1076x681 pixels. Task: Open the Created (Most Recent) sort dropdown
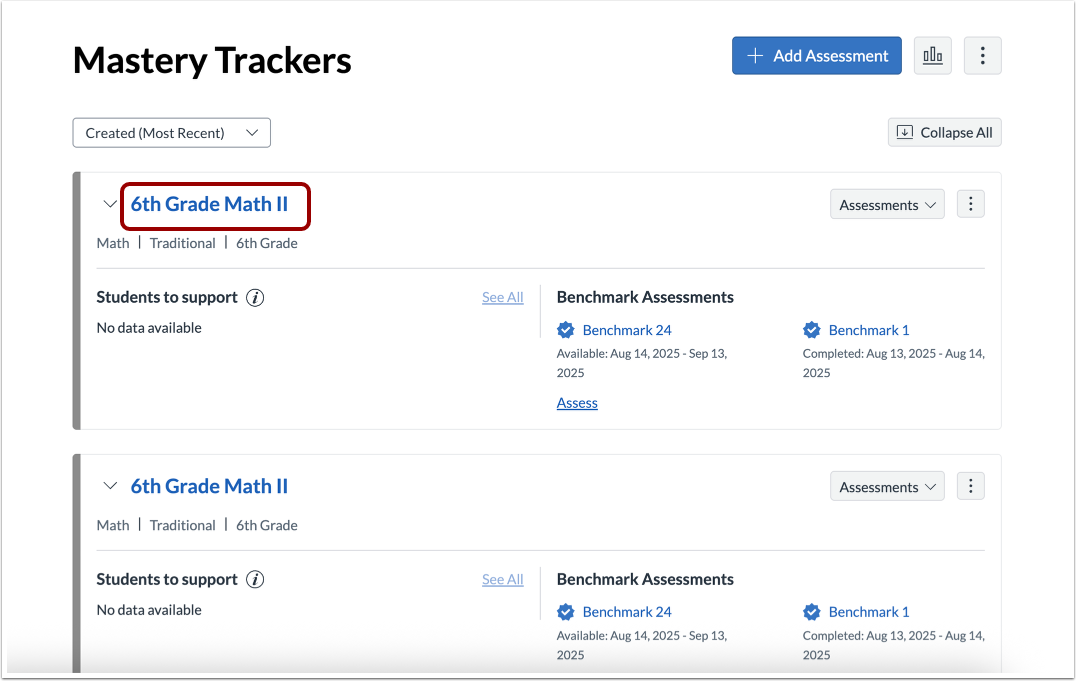coord(171,132)
